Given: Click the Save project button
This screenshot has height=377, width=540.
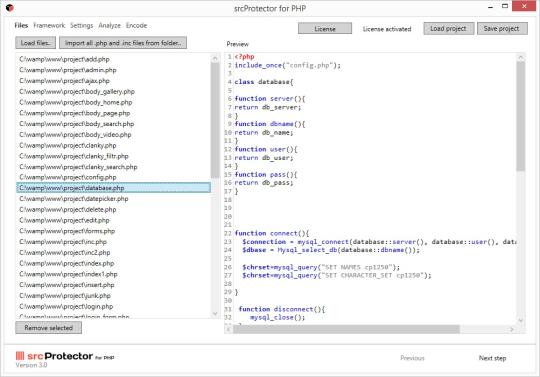Looking at the screenshot, I should (x=502, y=29).
